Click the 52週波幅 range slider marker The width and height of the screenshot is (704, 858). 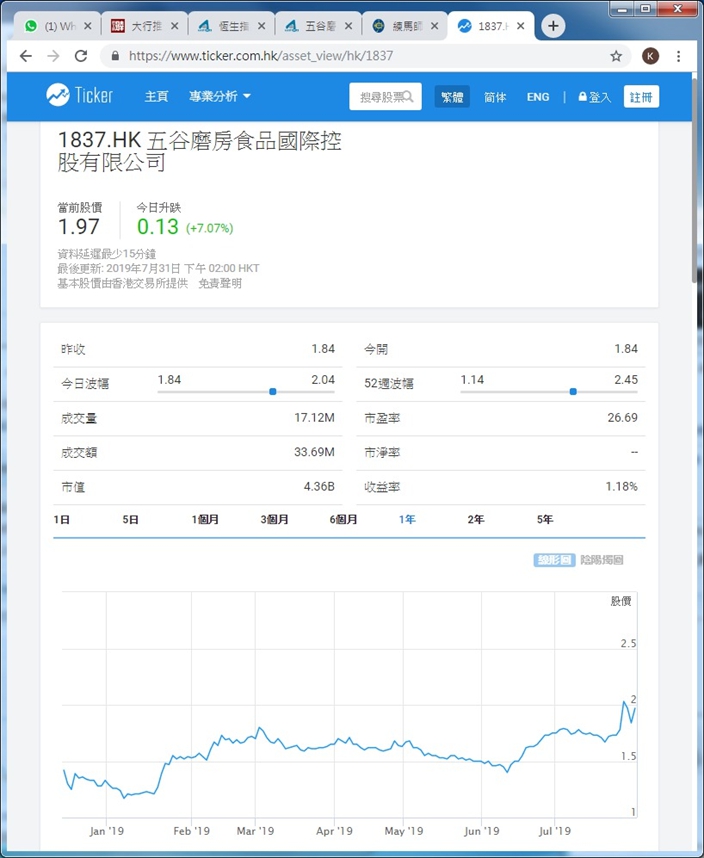coord(573,391)
